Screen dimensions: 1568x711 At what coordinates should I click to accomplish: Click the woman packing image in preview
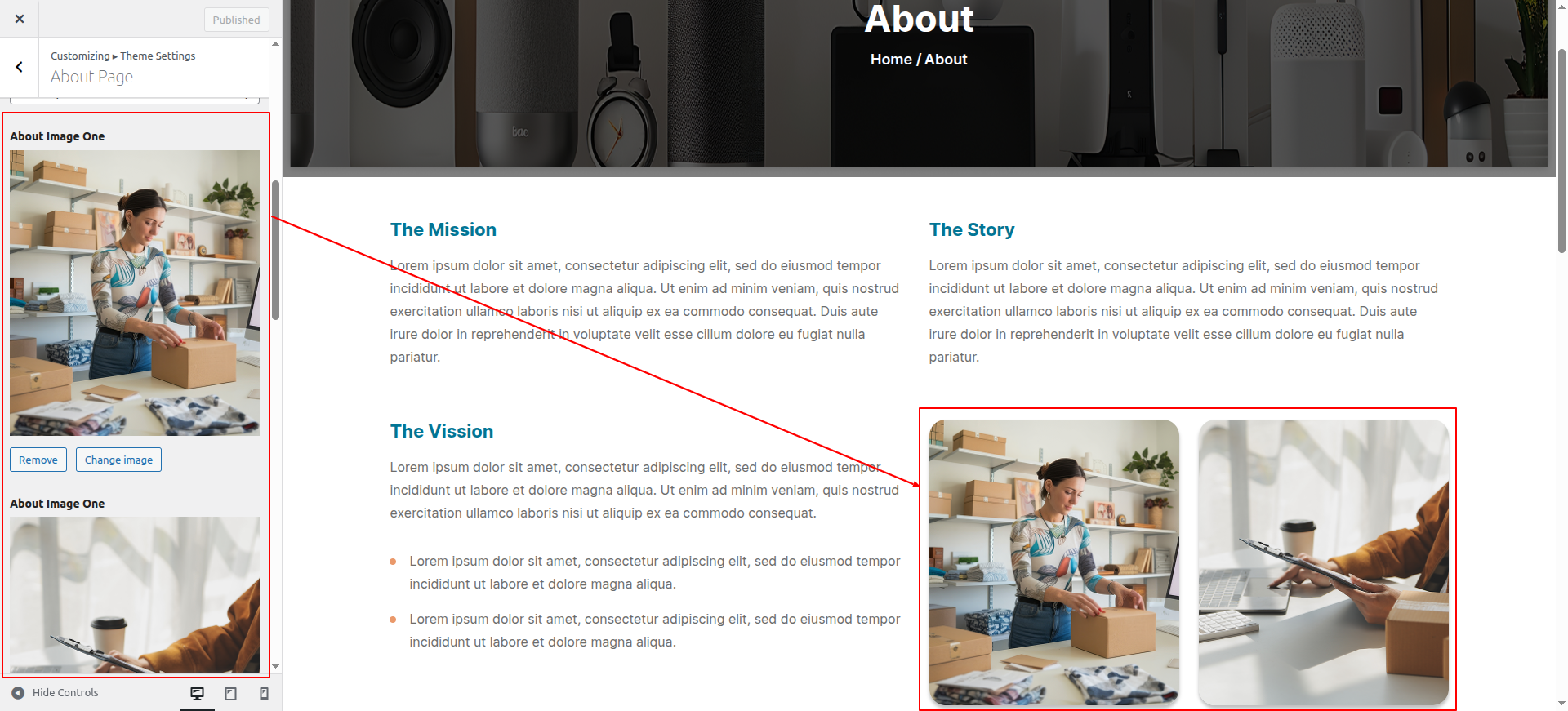click(x=1054, y=562)
